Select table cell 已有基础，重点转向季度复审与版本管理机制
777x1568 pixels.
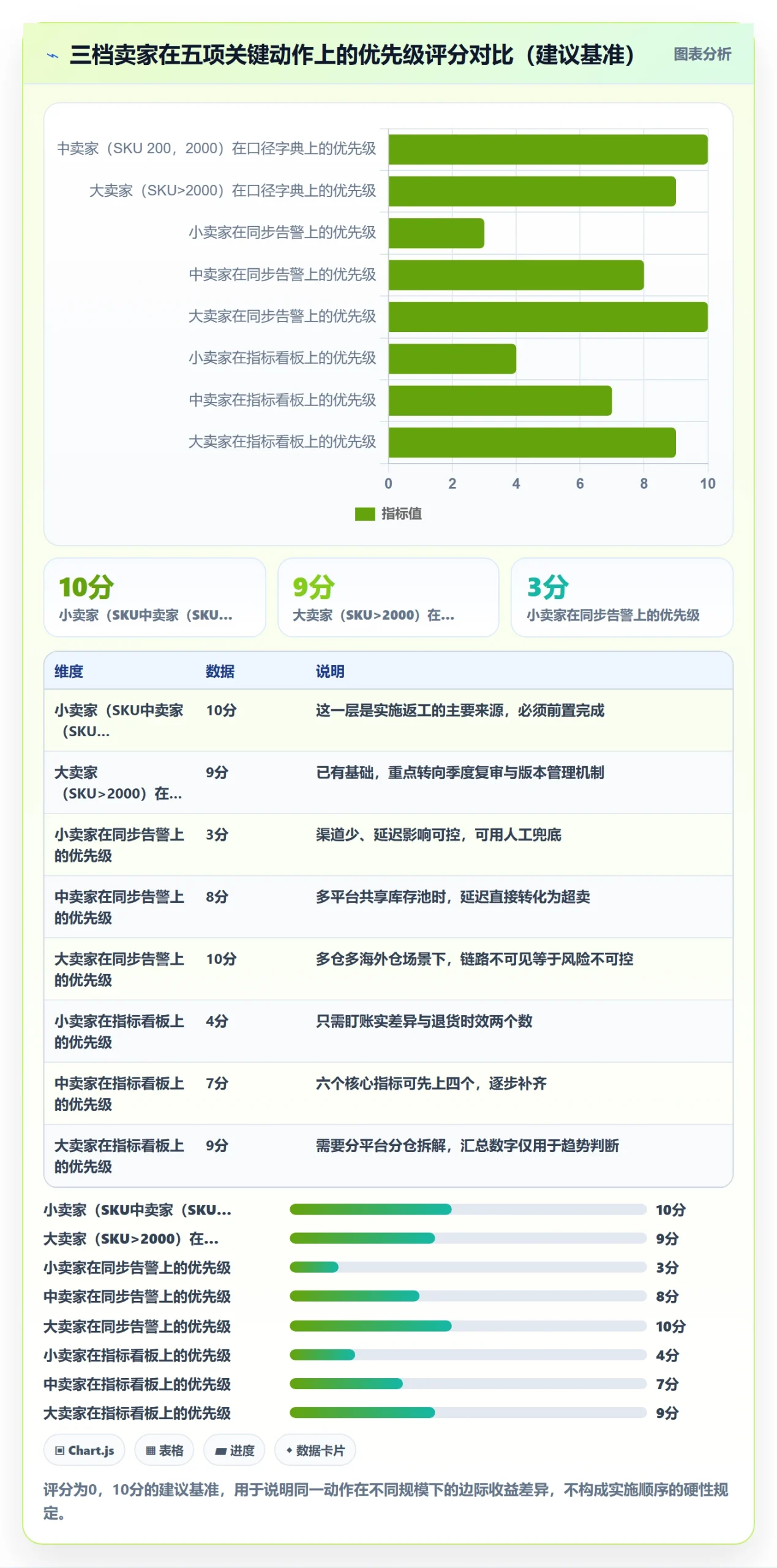(460, 773)
